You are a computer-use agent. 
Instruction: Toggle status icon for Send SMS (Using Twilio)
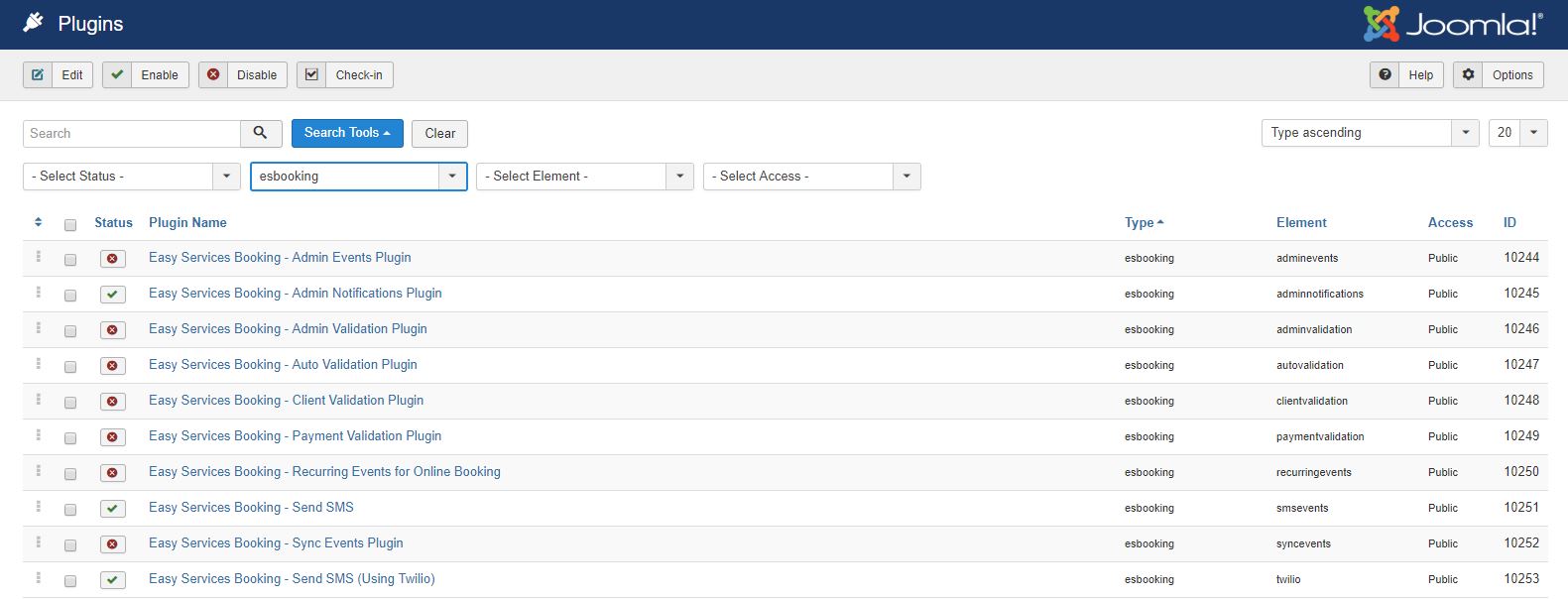112,580
